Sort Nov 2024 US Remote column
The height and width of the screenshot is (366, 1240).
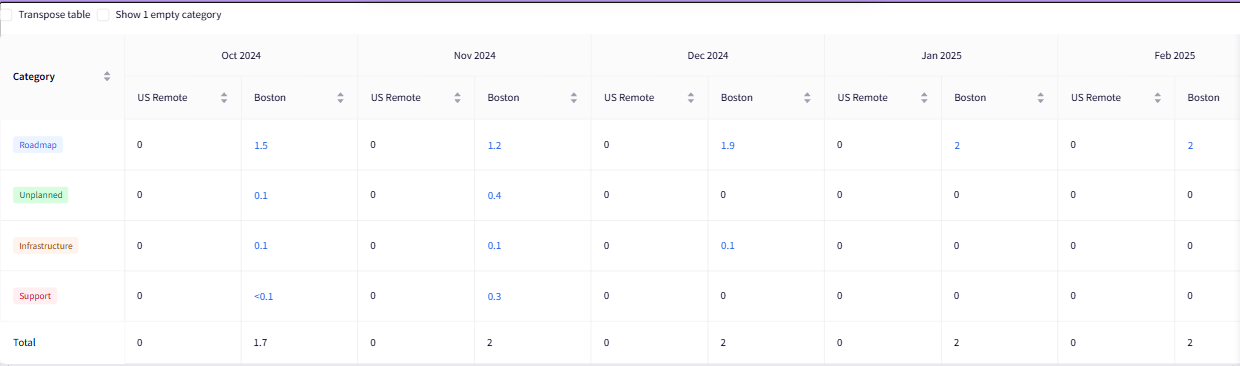coord(457,98)
